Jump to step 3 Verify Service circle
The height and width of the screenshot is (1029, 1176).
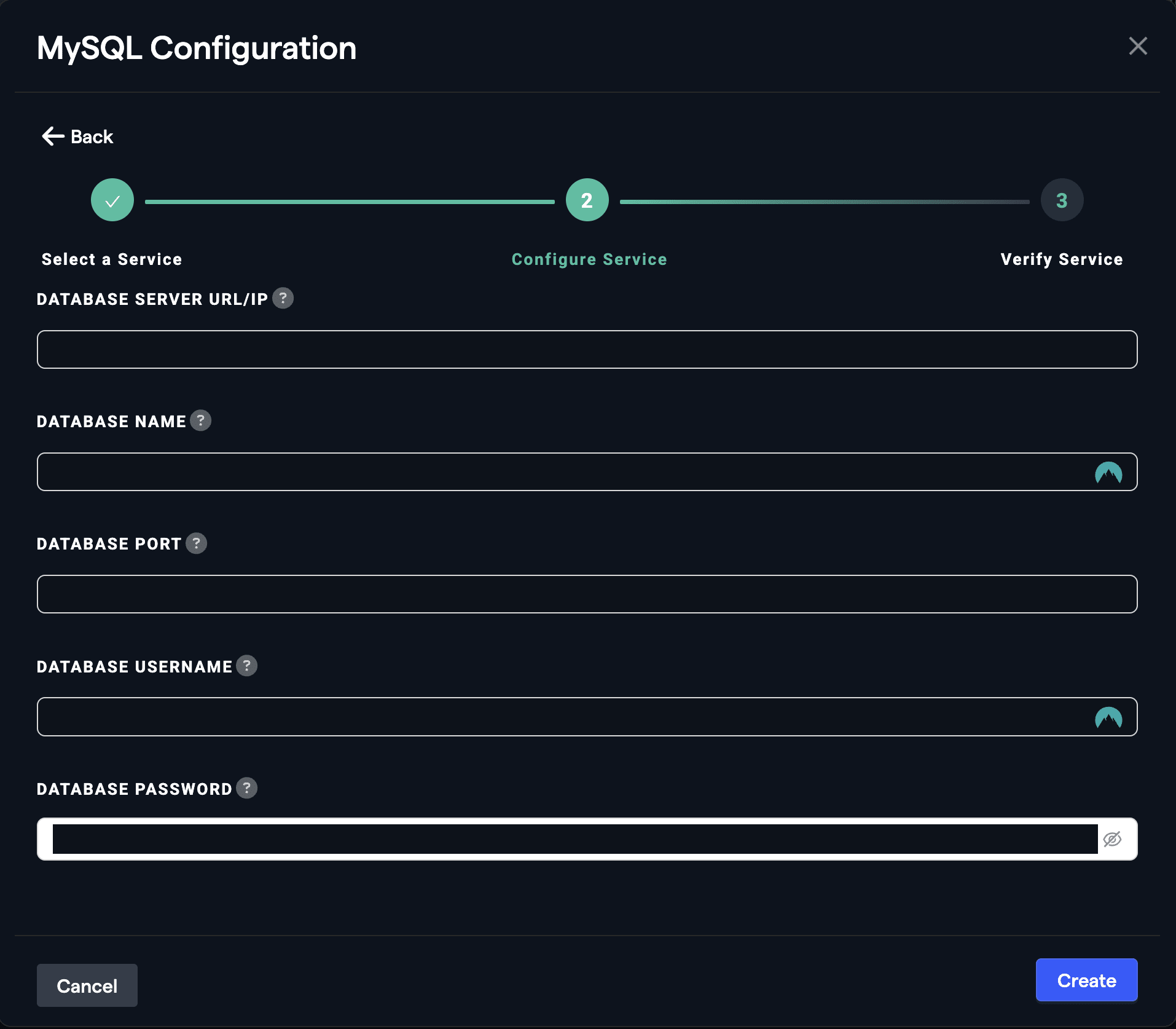tap(1061, 200)
